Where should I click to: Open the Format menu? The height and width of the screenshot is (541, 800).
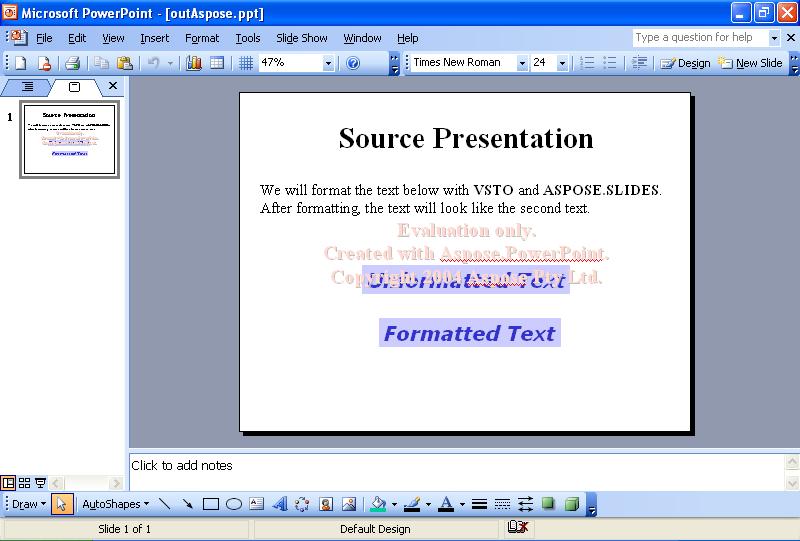pos(202,38)
